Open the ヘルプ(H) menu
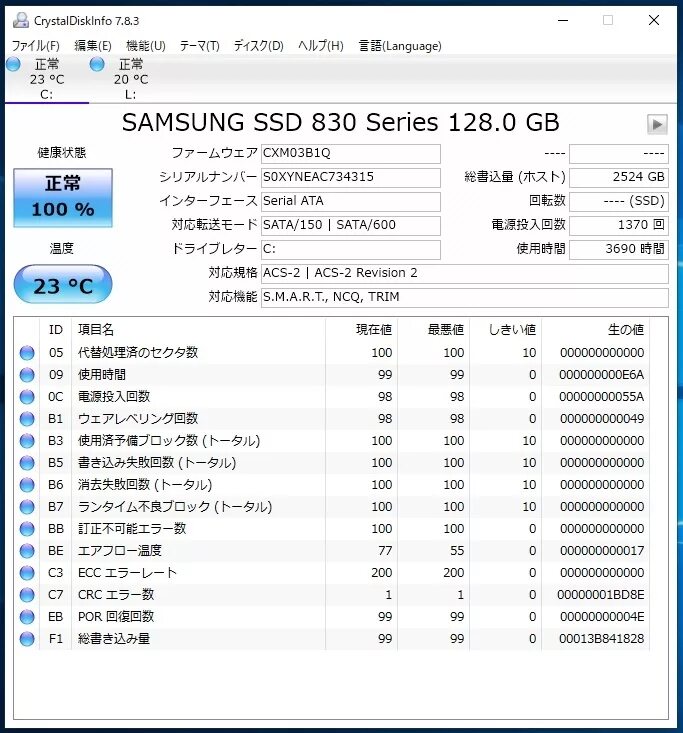The width and height of the screenshot is (683, 733). 321,46
